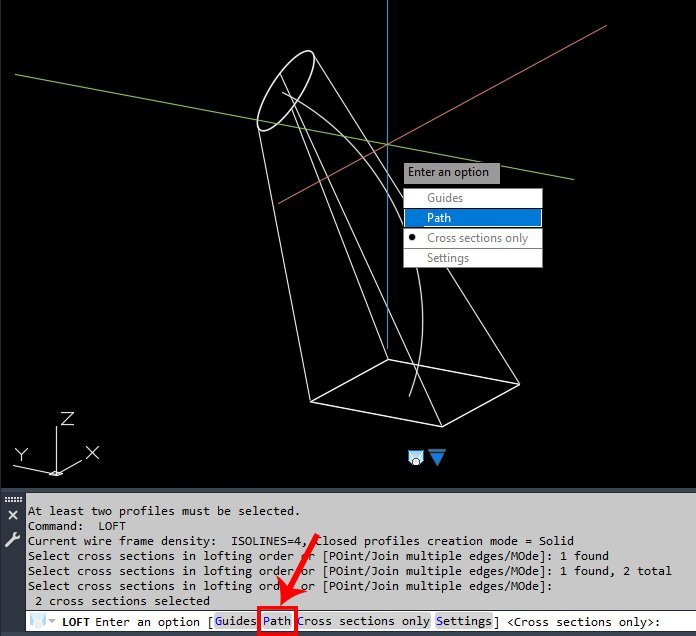696x636 pixels.
Task: Click the loft surface grip icon
Action: [x=416, y=458]
